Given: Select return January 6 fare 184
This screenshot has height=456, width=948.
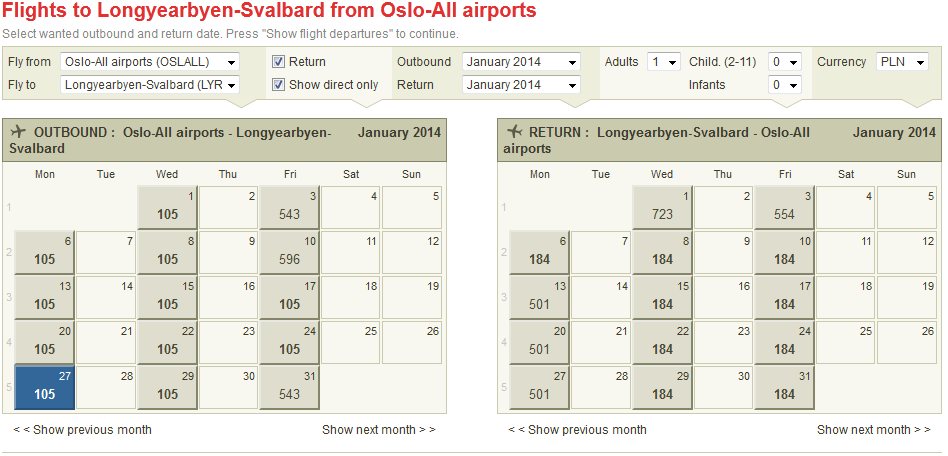Looking at the screenshot, I should 540,252.
